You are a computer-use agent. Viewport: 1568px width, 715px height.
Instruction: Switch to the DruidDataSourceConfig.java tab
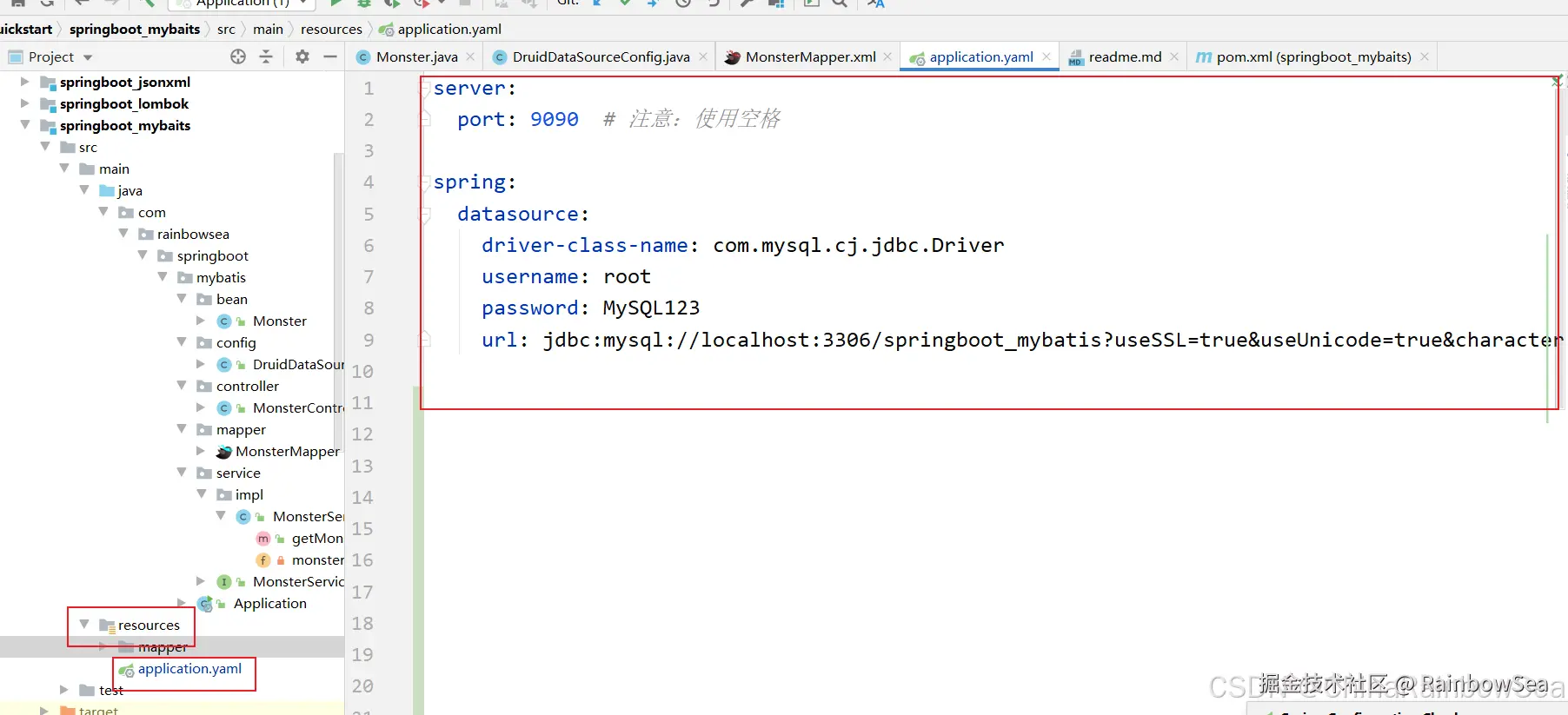[x=601, y=56]
